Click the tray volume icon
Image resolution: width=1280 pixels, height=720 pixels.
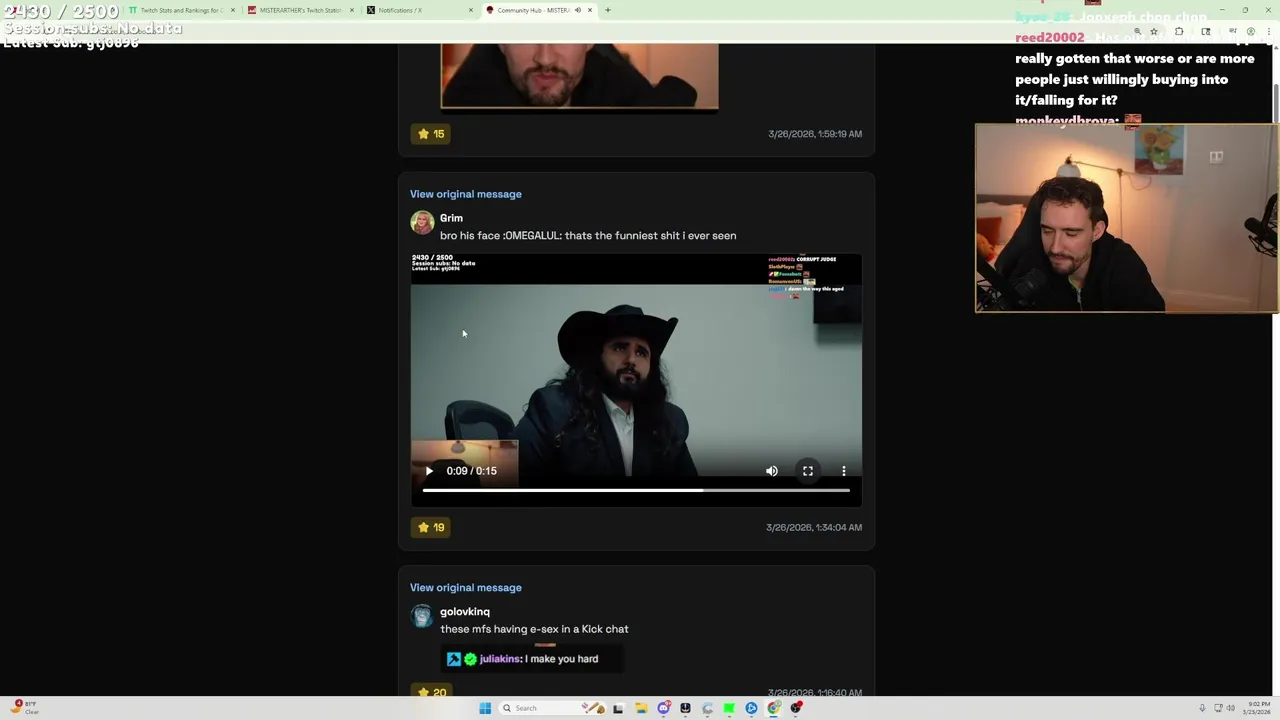point(1230,708)
